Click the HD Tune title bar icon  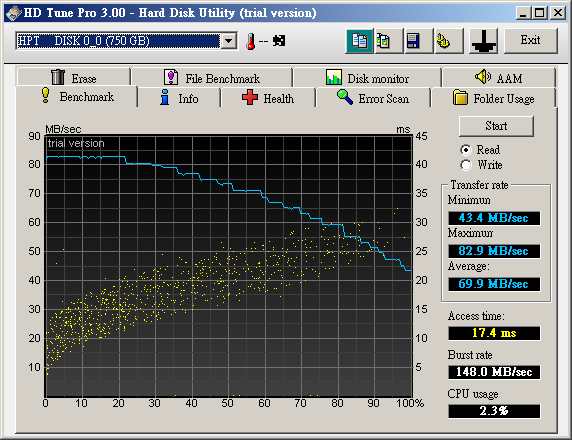tap(14, 13)
